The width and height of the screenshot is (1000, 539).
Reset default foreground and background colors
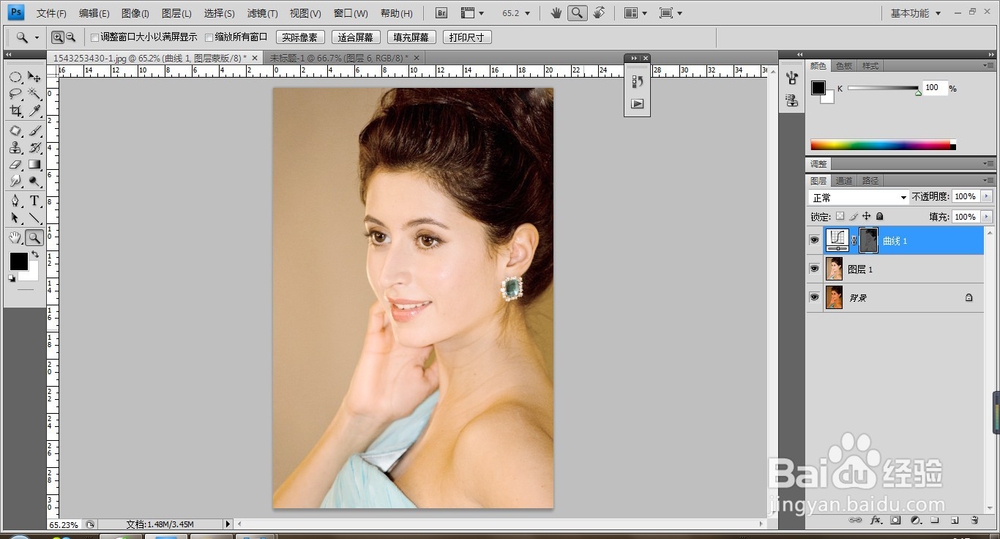pos(11,278)
